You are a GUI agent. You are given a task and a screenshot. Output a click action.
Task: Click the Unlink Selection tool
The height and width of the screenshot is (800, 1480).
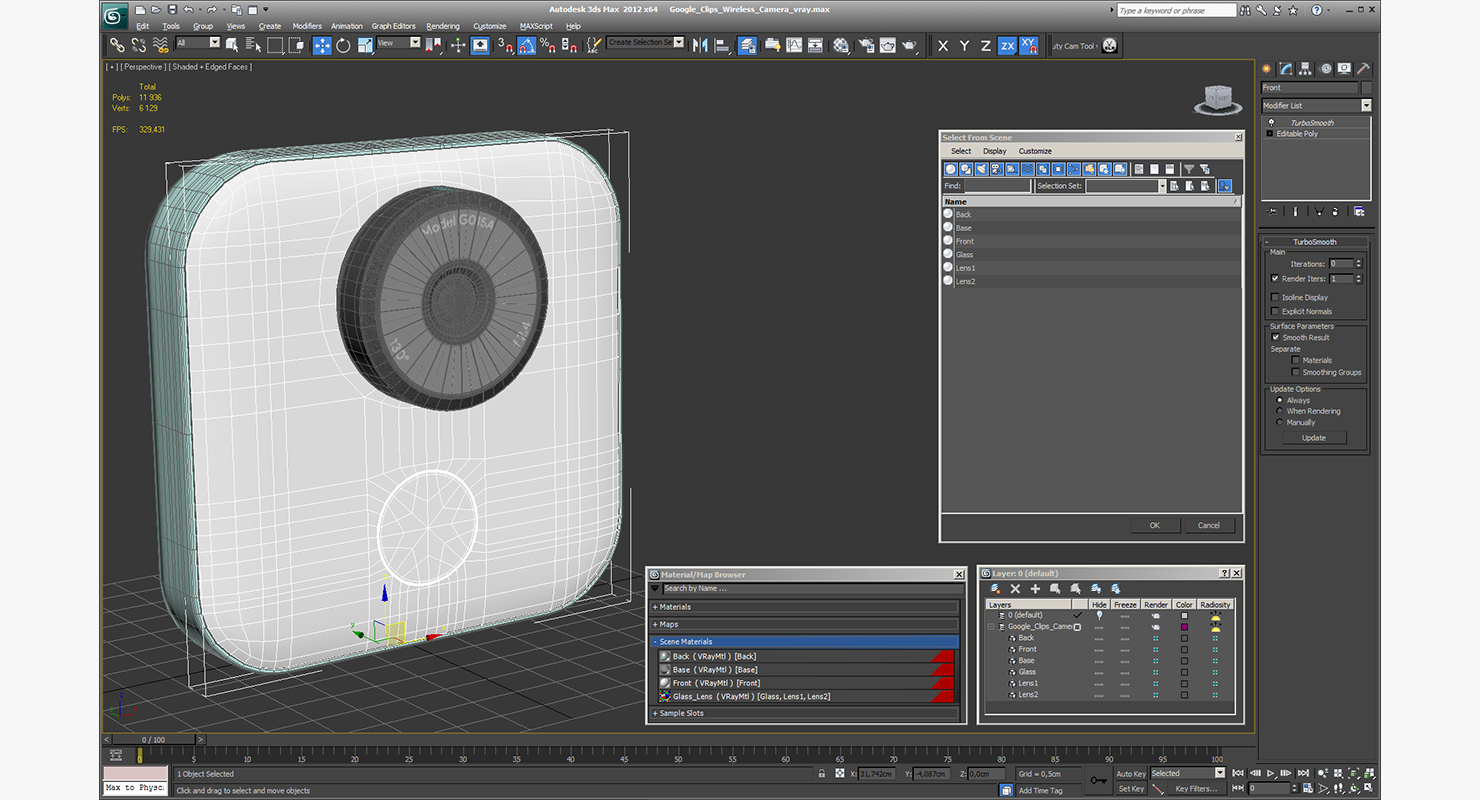[138, 45]
